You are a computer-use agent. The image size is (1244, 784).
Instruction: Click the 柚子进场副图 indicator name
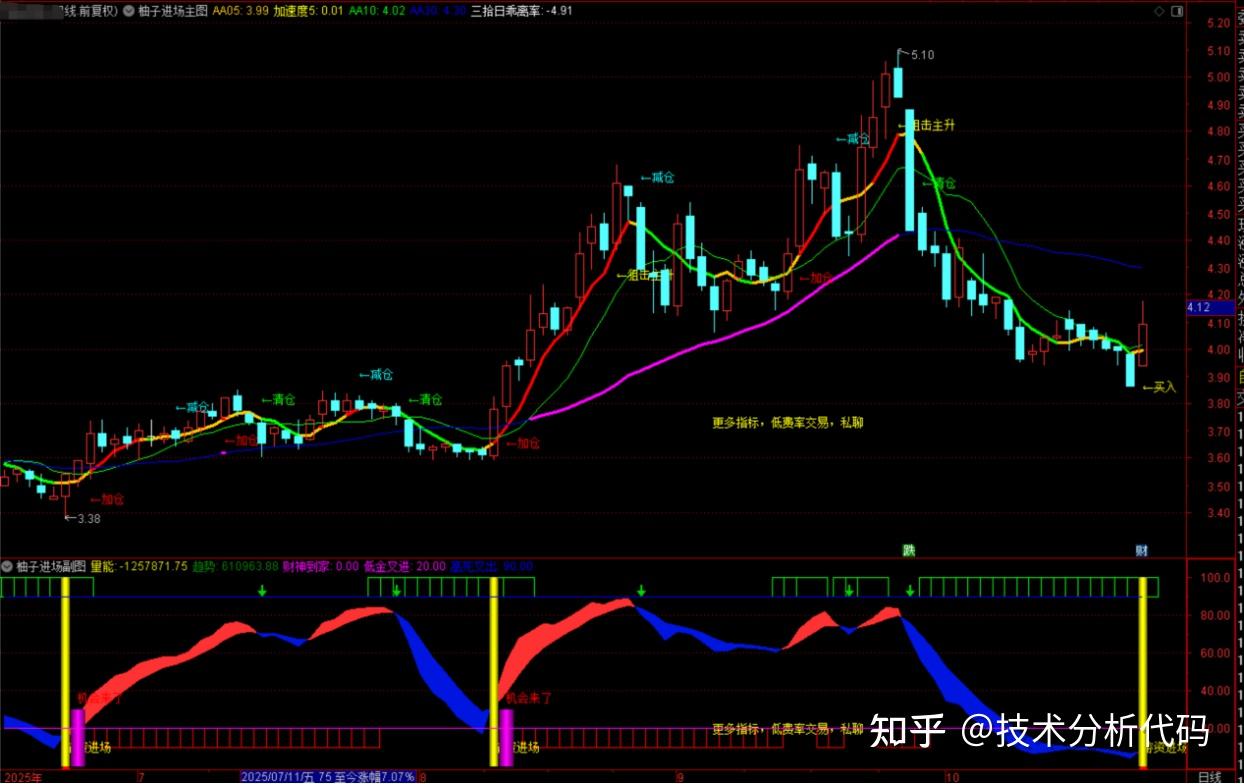pos(51,566)
